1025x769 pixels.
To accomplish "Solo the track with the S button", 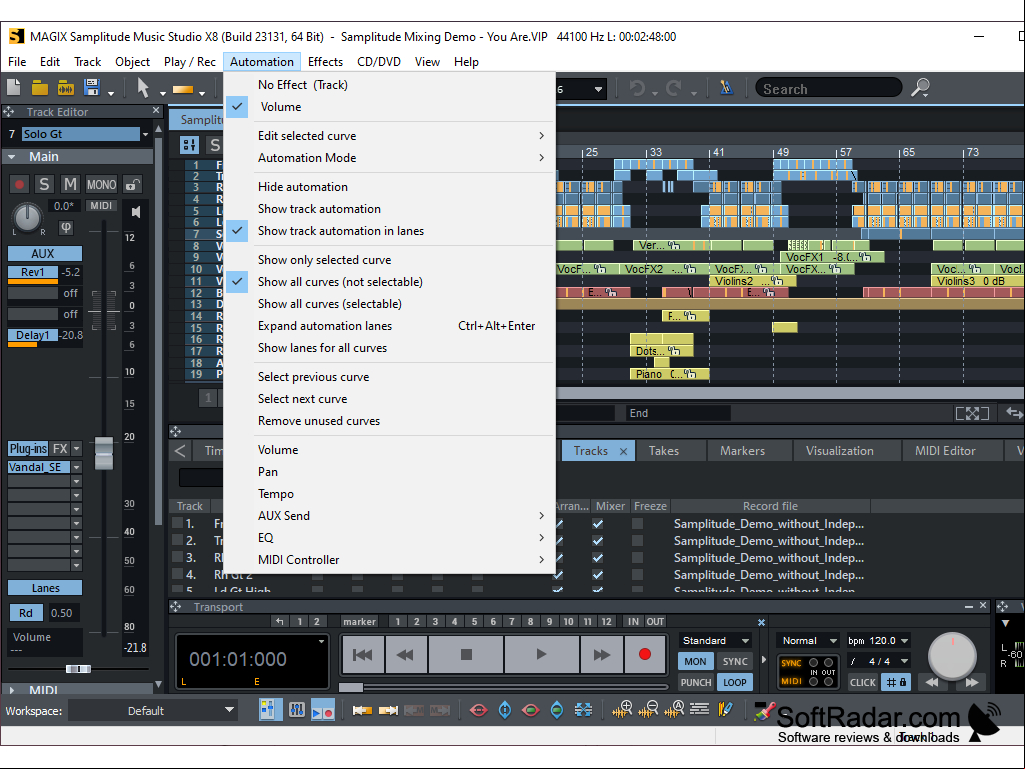I will pos(44,184).
